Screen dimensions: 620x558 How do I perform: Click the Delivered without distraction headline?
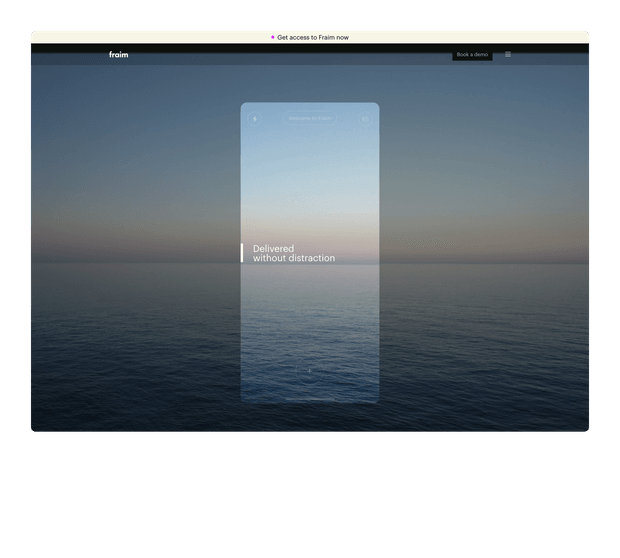294,253
